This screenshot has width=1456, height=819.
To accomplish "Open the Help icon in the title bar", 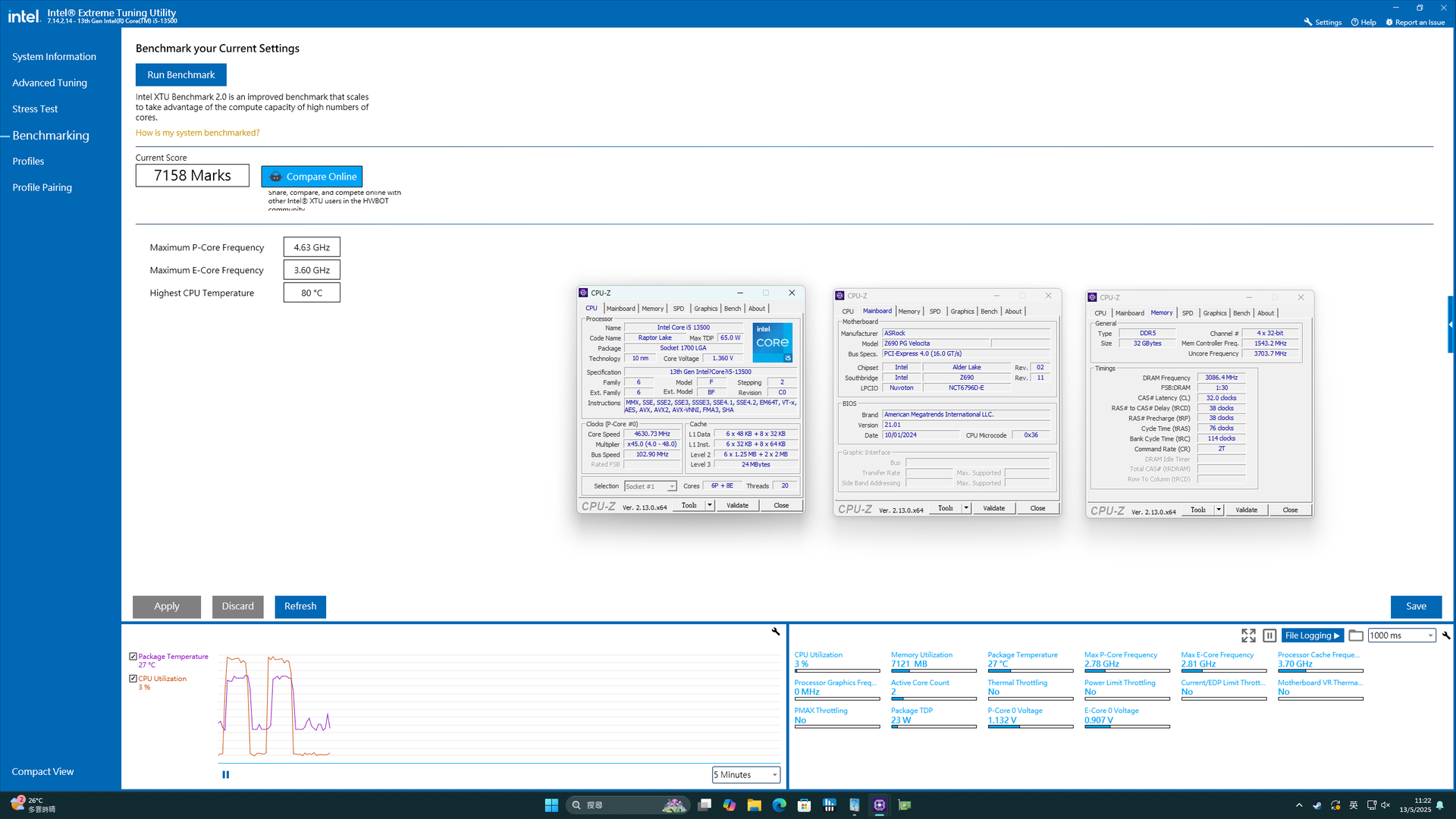I will 1354,22.
